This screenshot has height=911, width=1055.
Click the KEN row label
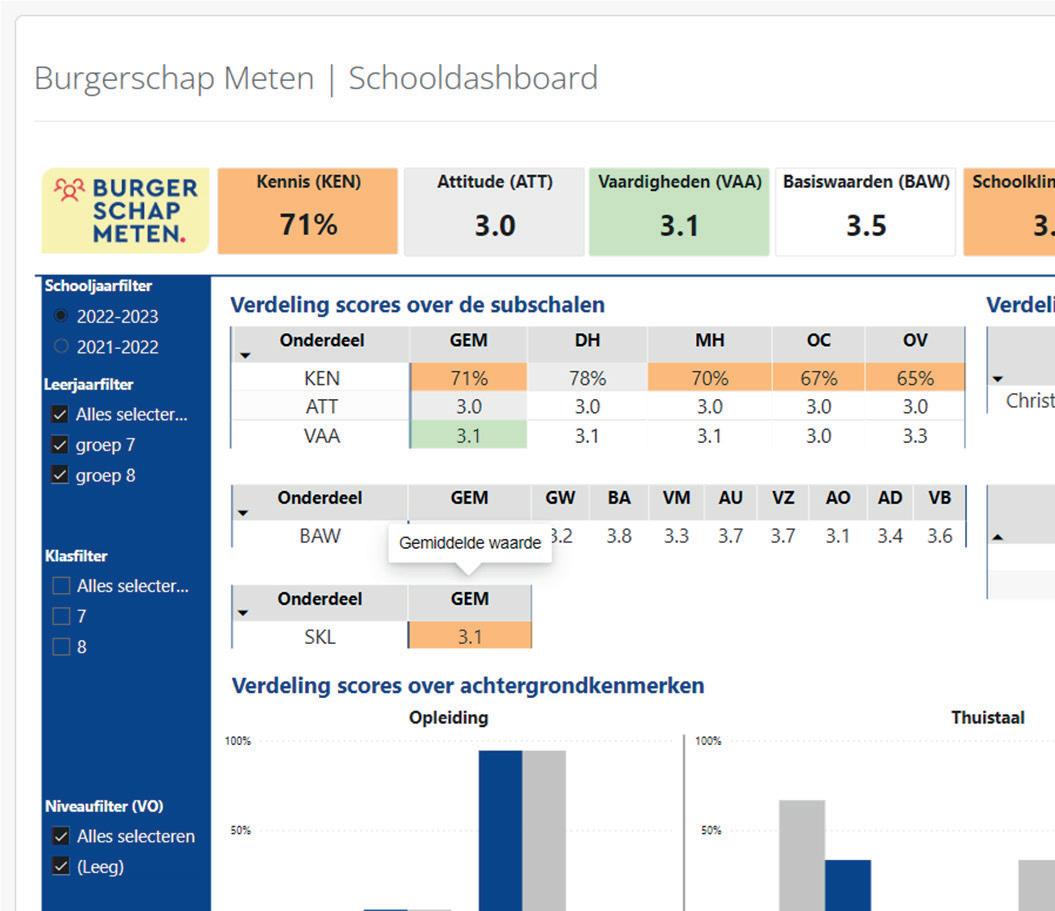click(322, 377)
